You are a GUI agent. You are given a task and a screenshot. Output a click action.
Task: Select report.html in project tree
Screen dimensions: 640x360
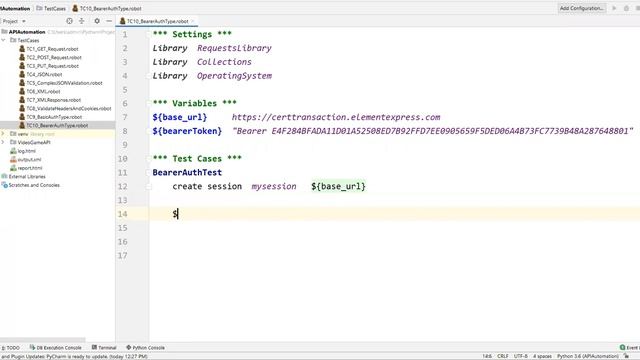tap(30, 168)
